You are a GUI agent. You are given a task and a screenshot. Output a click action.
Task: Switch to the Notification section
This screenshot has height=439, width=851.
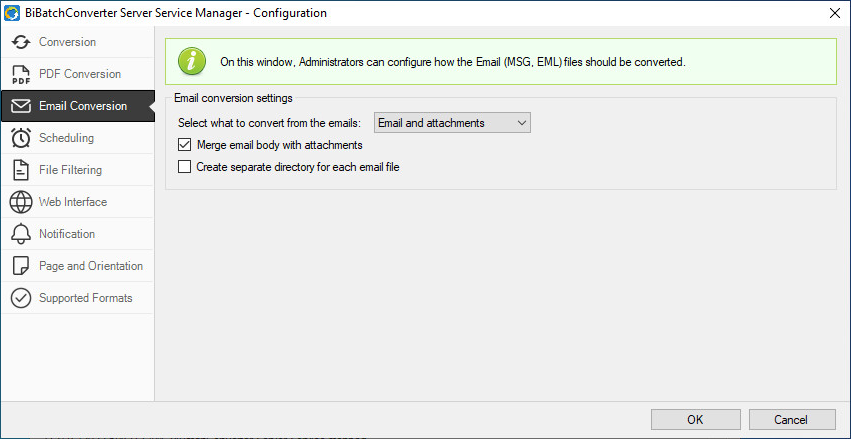67,234
